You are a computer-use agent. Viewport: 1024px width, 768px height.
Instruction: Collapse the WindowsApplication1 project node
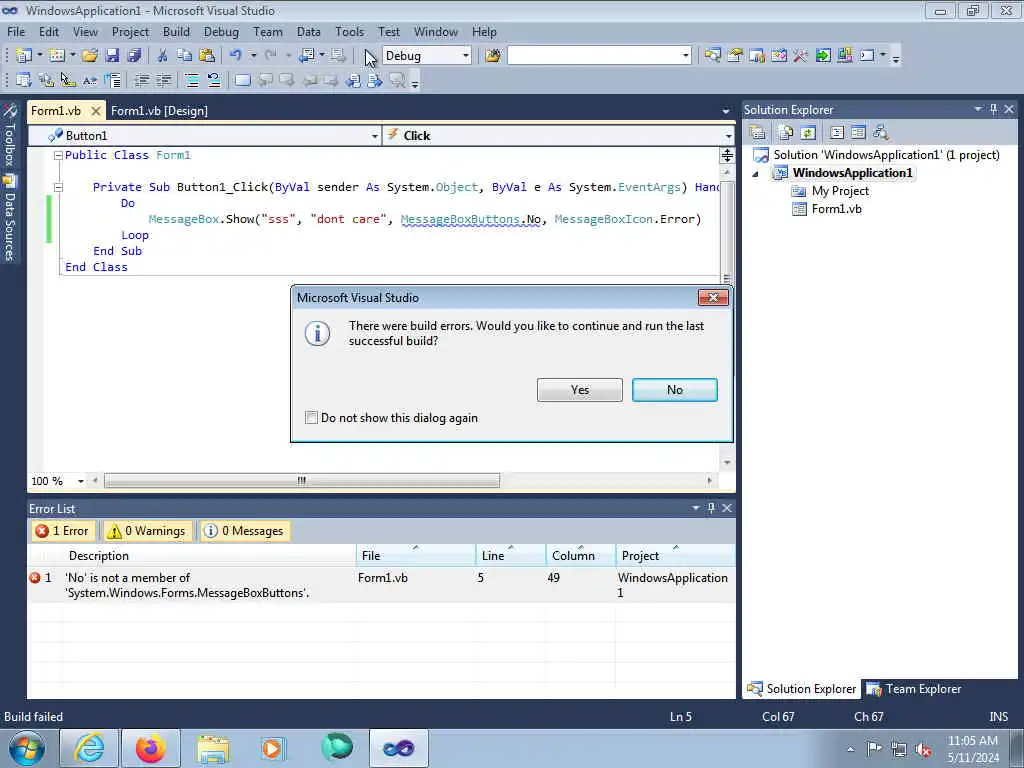click(x=756, y=174)
